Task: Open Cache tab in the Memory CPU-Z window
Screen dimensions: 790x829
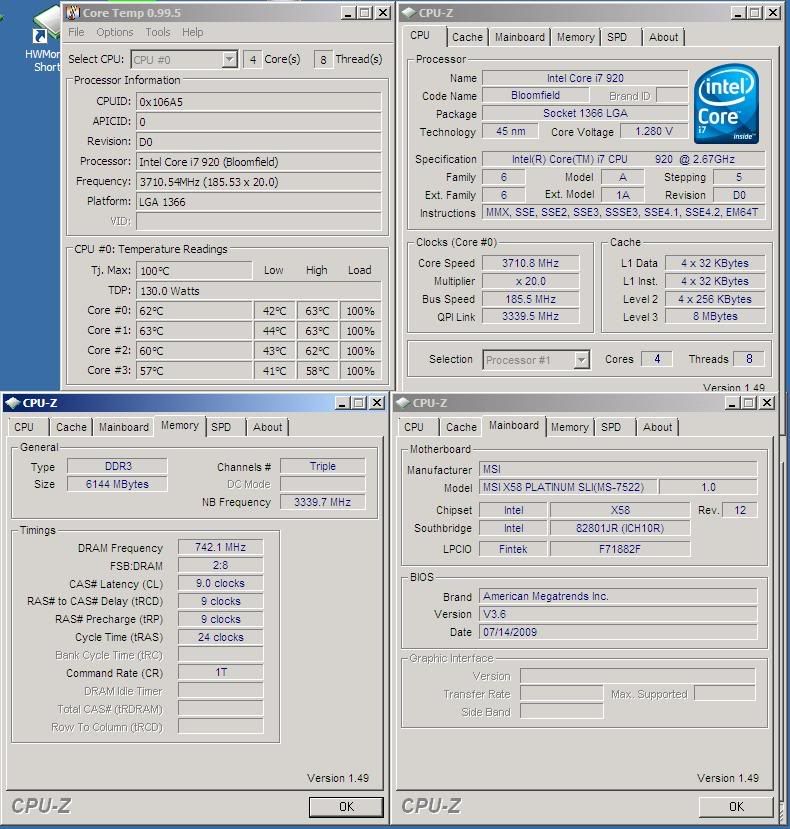Action: pyautogui.click(x=71, y=427)
